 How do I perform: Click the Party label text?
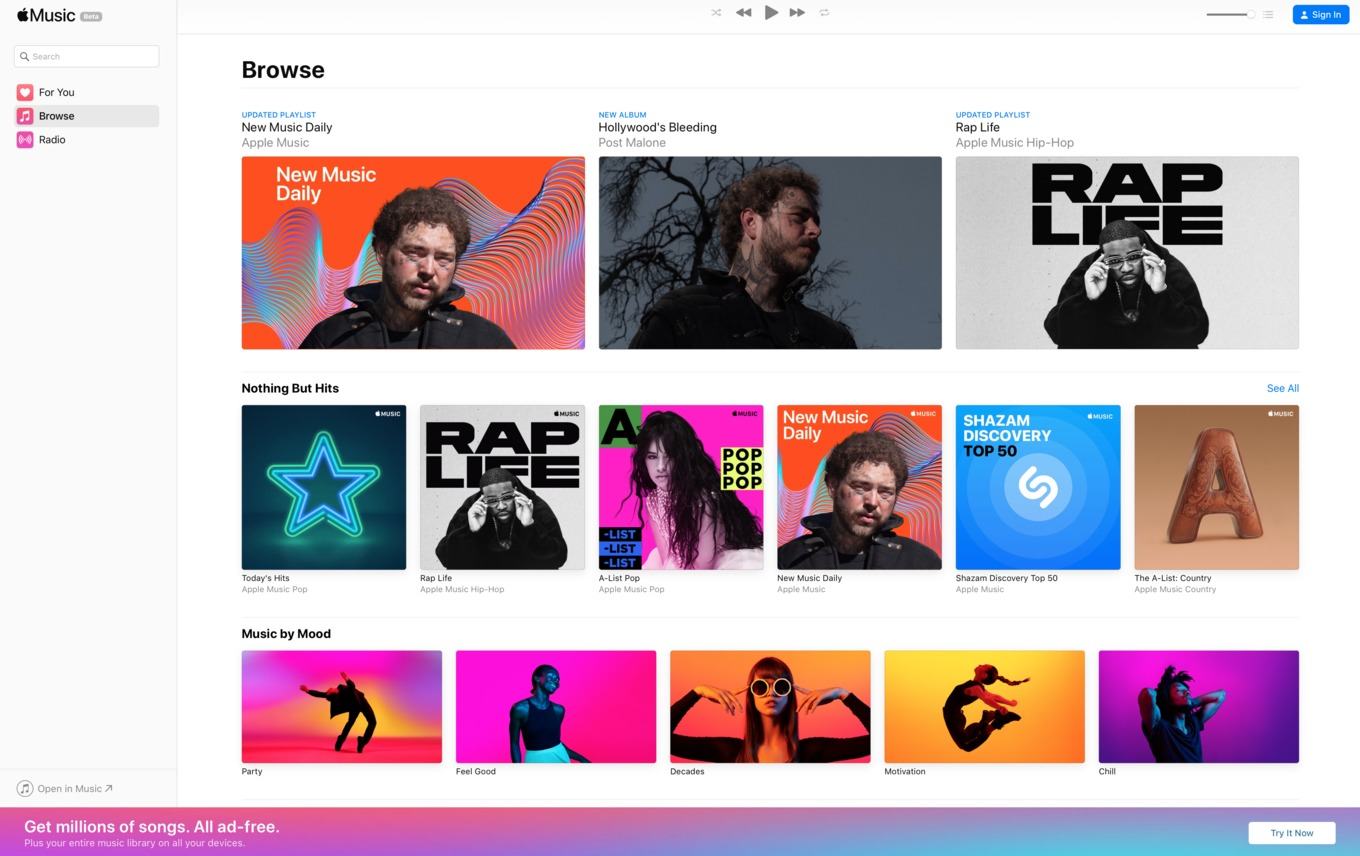pyautogui.click(x=252, y=771)
